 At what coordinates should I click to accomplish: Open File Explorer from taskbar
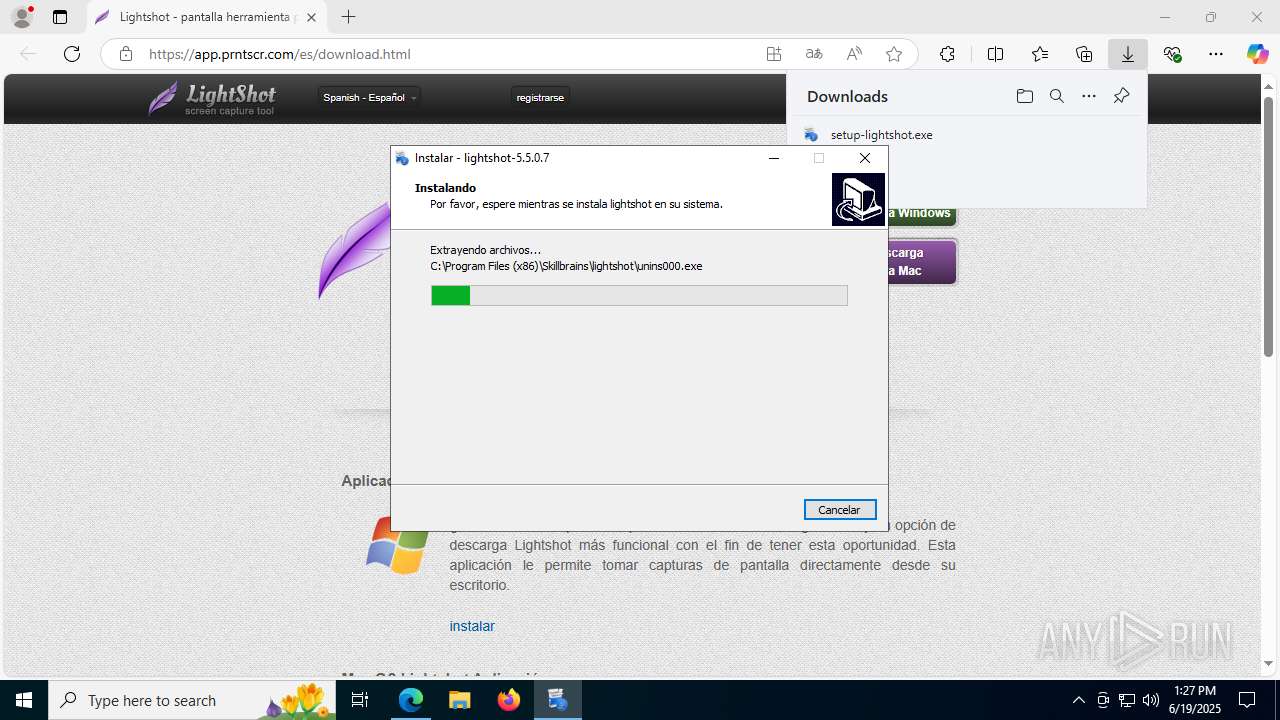pyautogui.click(x=459, y=700)
